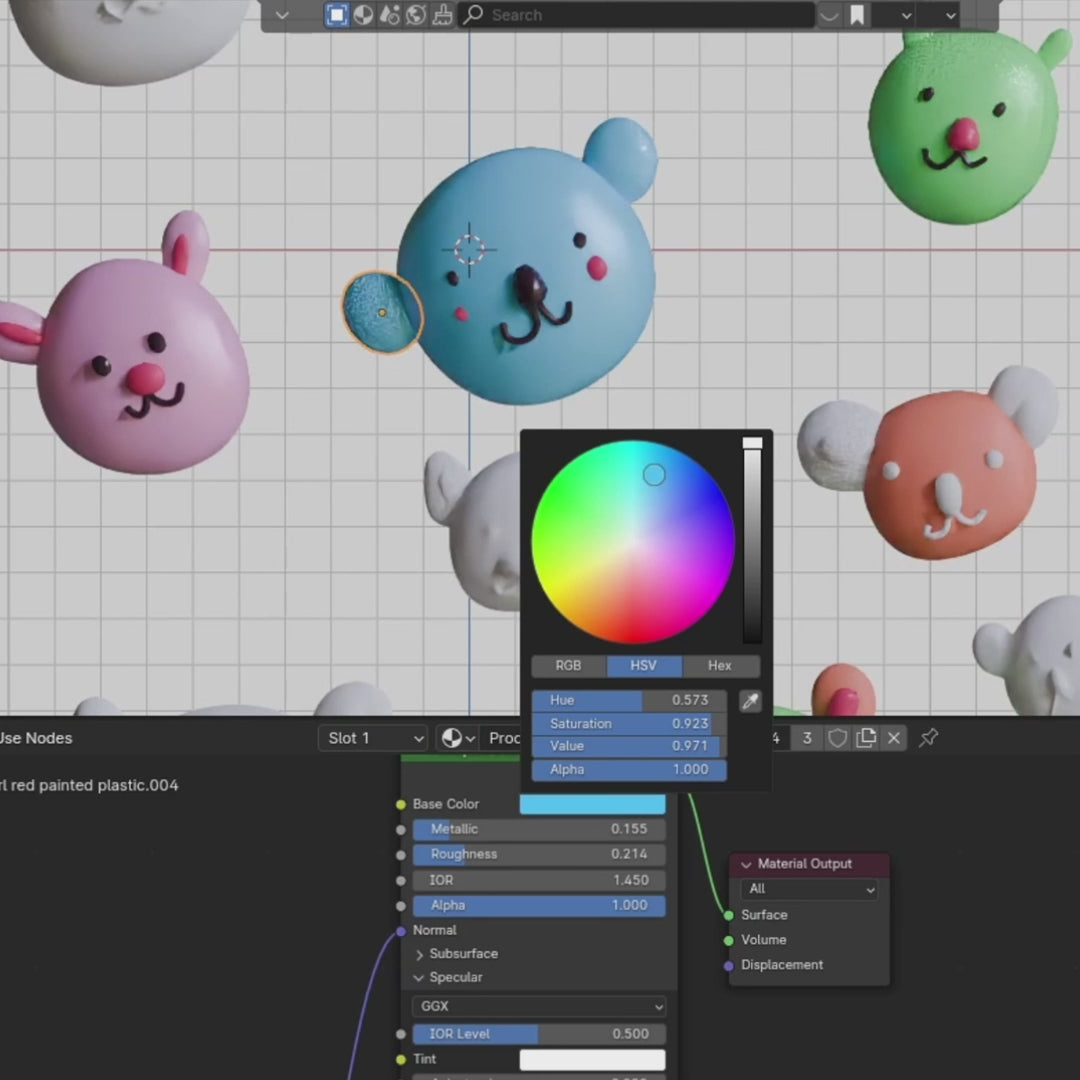The height and width of the screenshot is (1080, 1080).
Task: Click the material user count 3 button
Action: pyautogui.click(x=807, y=738)
